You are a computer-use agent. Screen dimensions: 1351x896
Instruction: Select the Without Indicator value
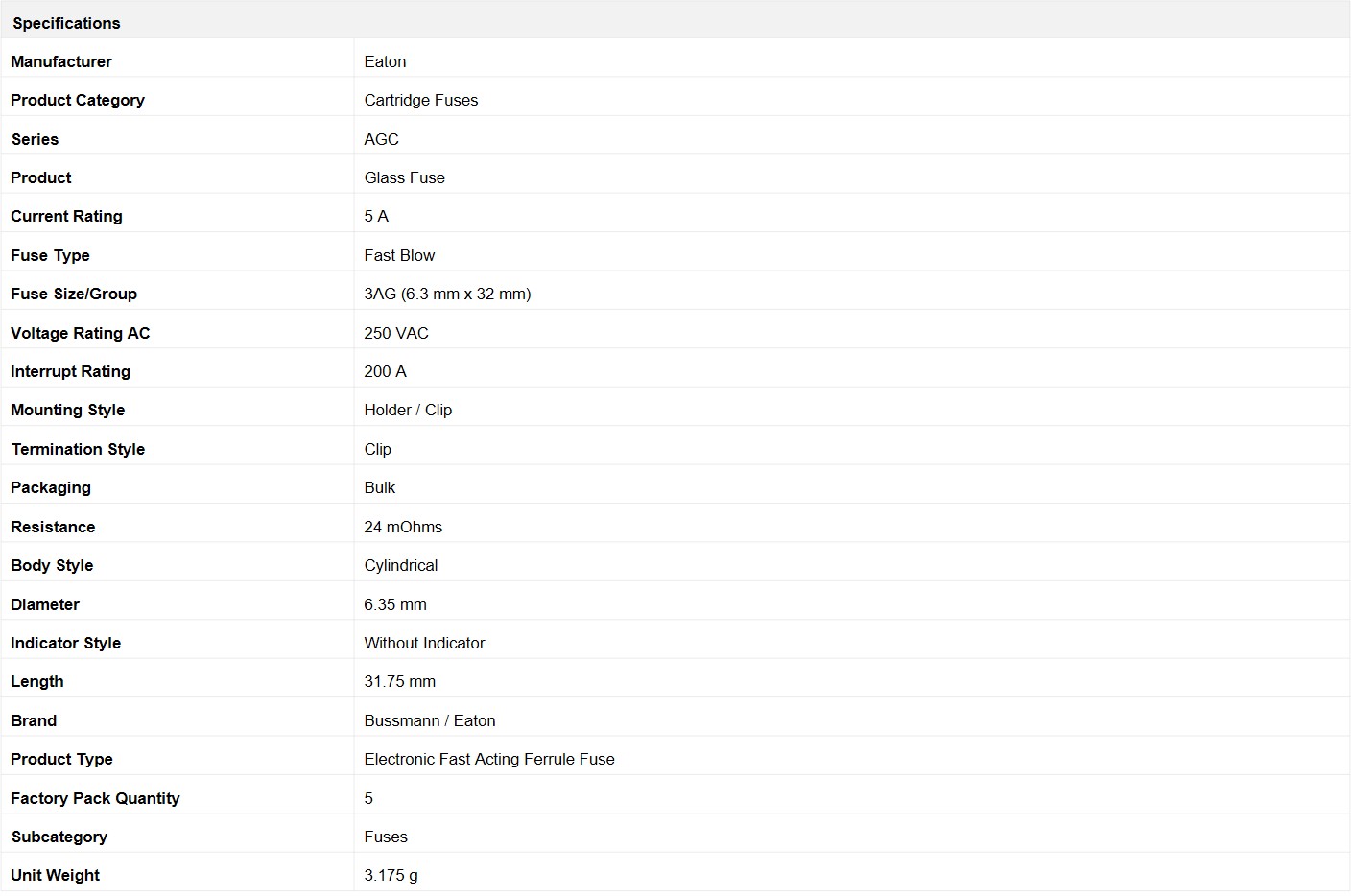pos(424,643)
